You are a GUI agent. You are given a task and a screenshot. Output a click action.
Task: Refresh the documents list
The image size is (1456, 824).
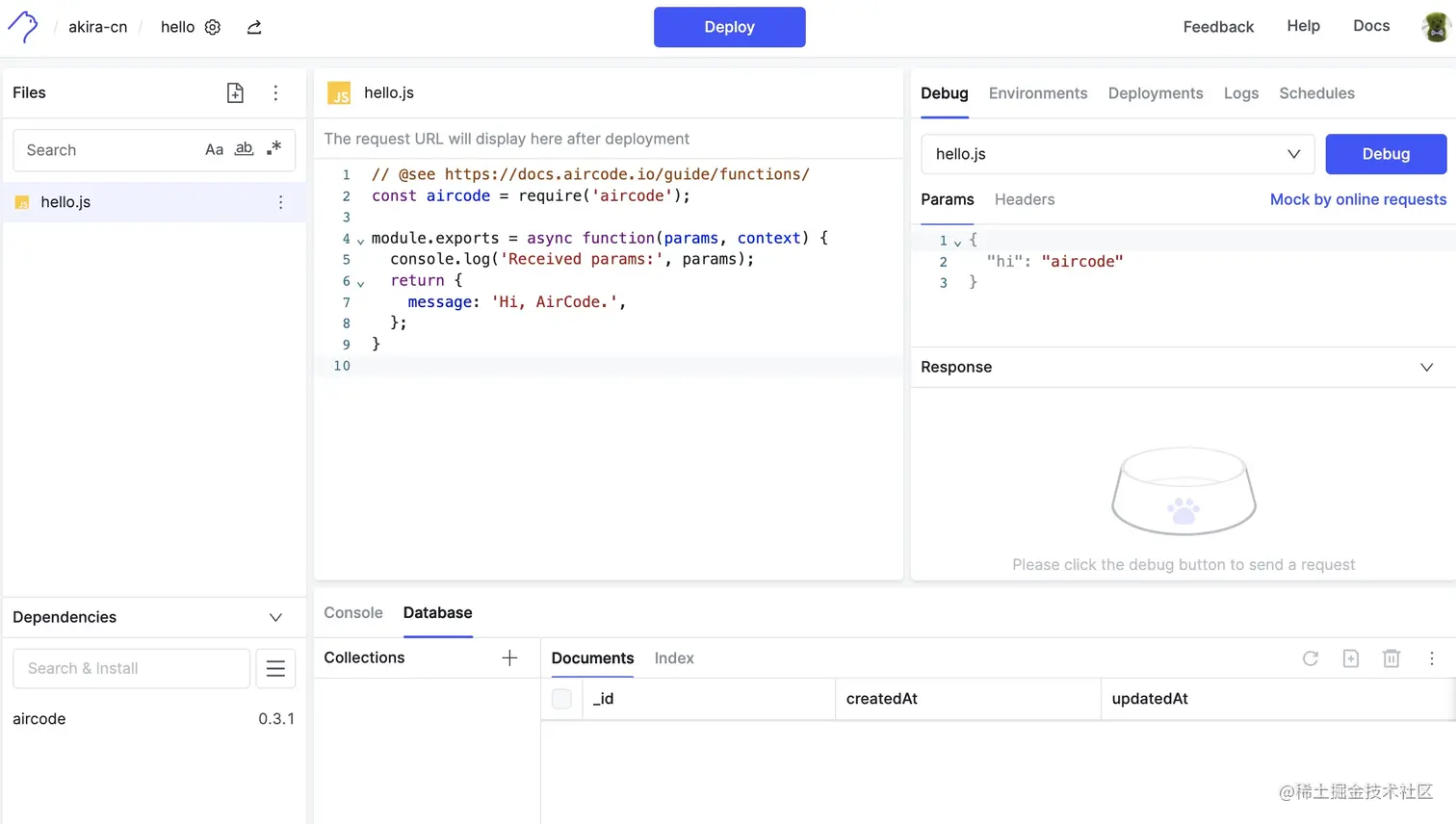click(1311, 658)
